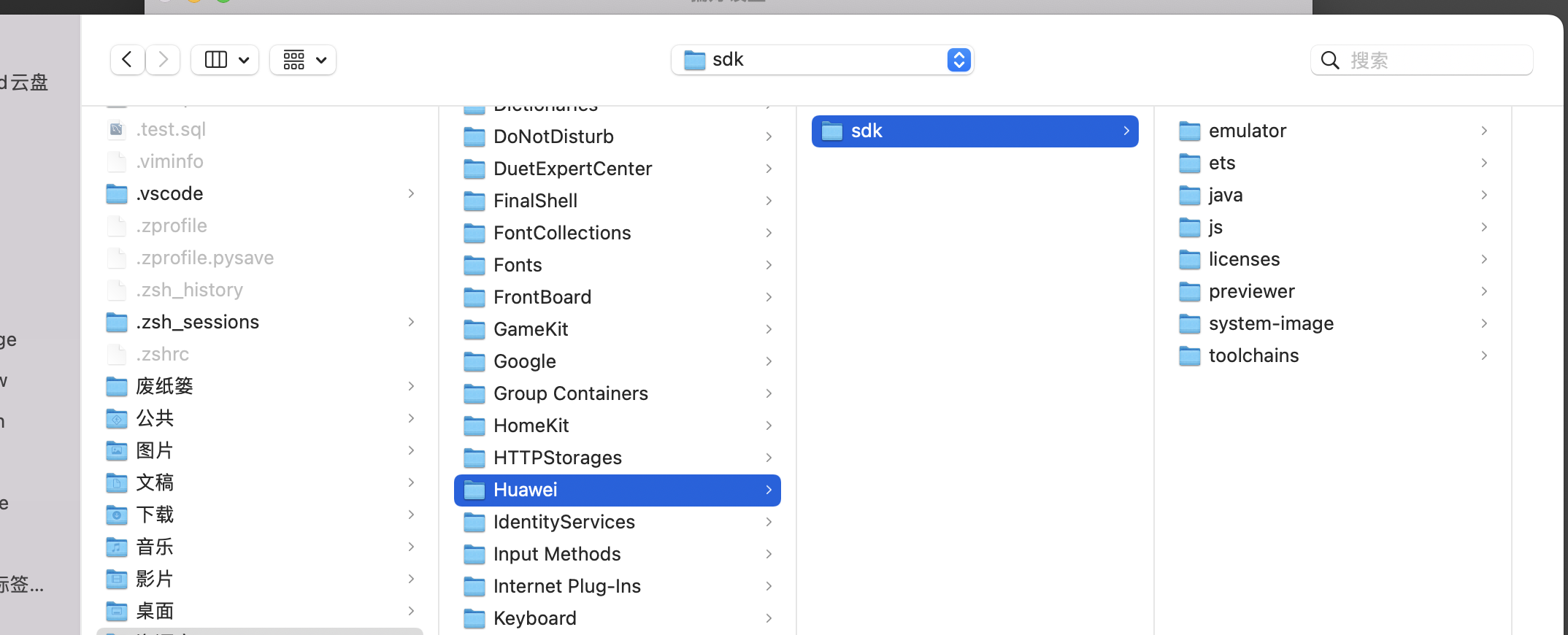Select the previewer folder

1251,291
